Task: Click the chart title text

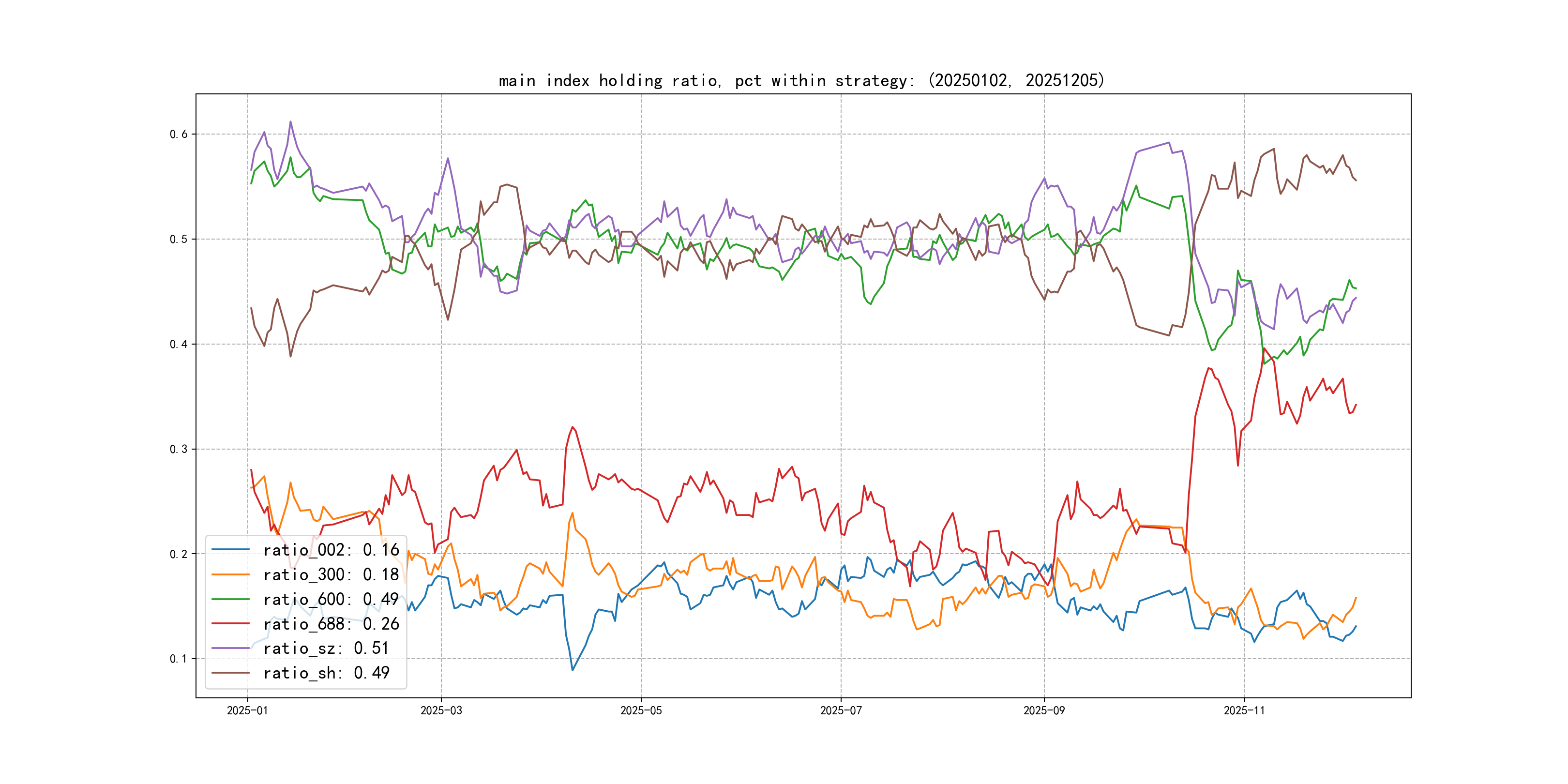Action: 801,80
